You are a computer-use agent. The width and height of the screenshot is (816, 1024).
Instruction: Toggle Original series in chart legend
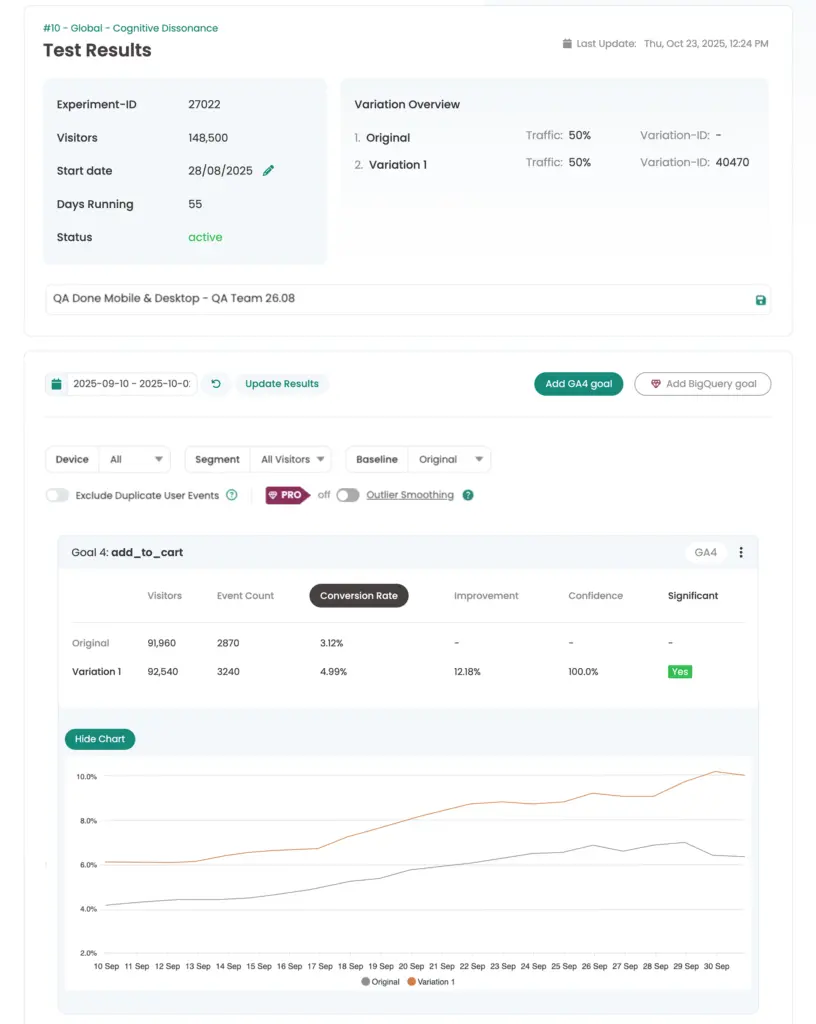click(380, 982)
